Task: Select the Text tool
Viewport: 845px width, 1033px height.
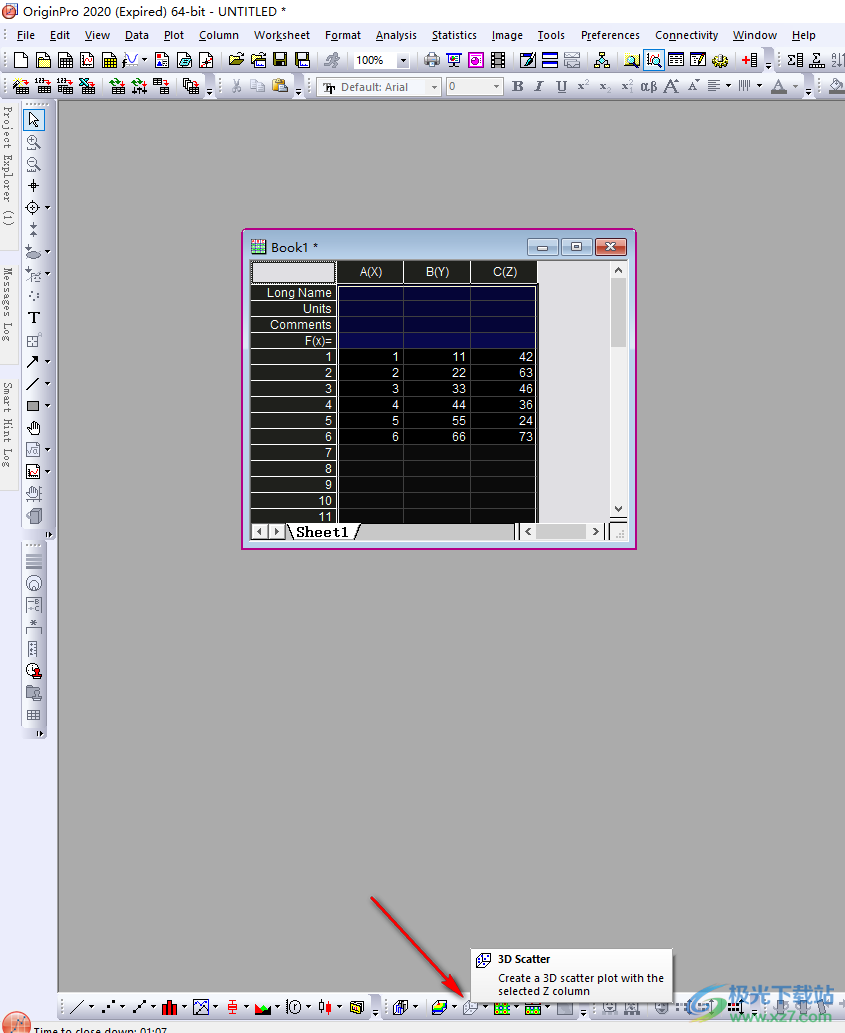Action: pos(34,318)
